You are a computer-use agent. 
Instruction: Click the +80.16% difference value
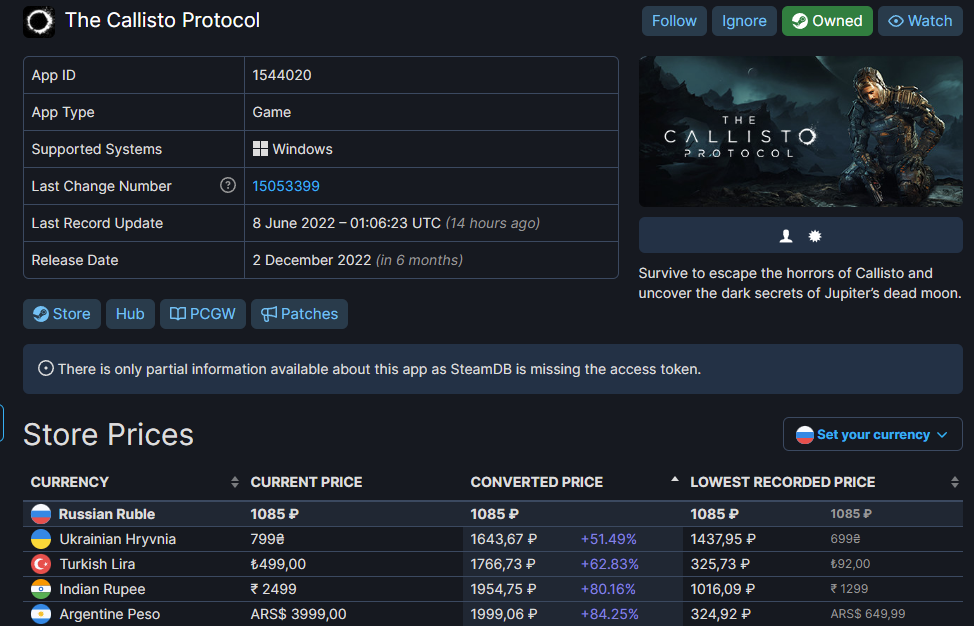coord(608,589)
